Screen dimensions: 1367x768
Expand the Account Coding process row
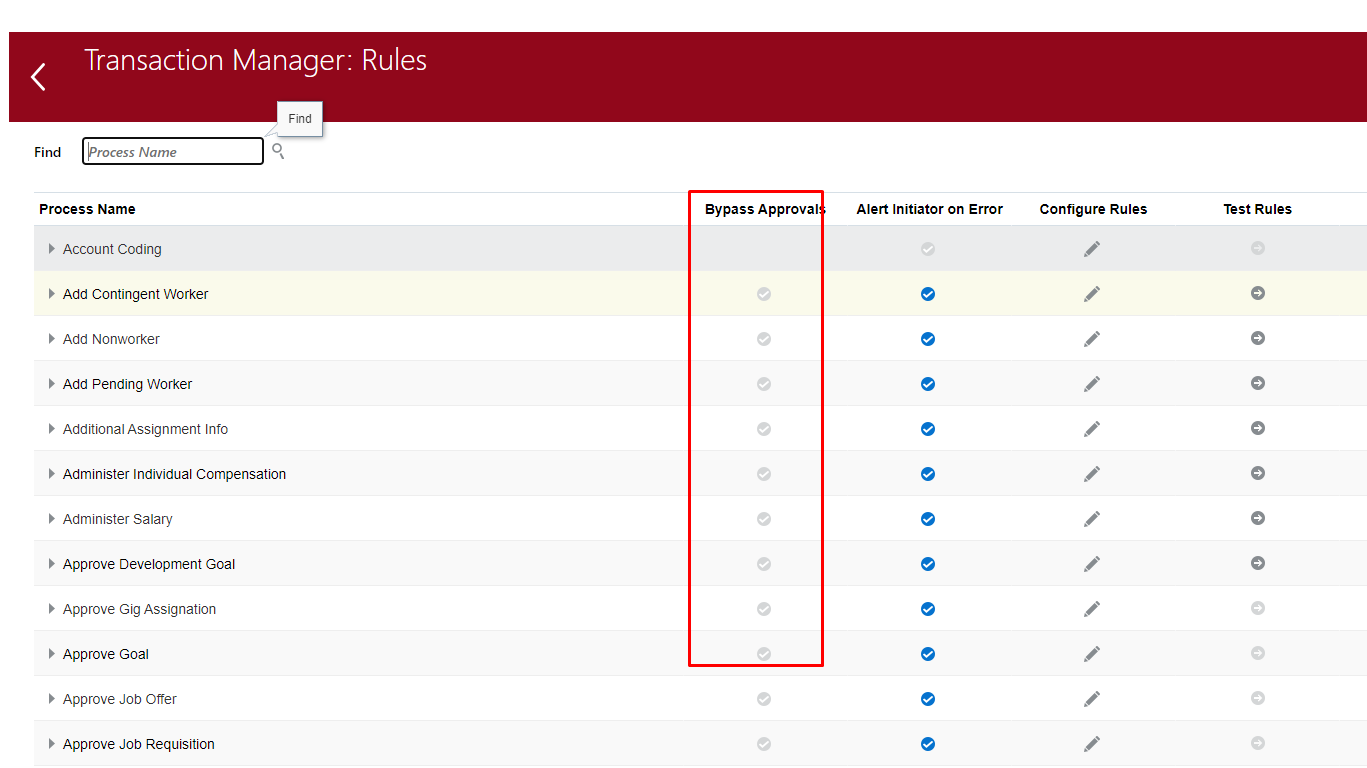(51, 249)
